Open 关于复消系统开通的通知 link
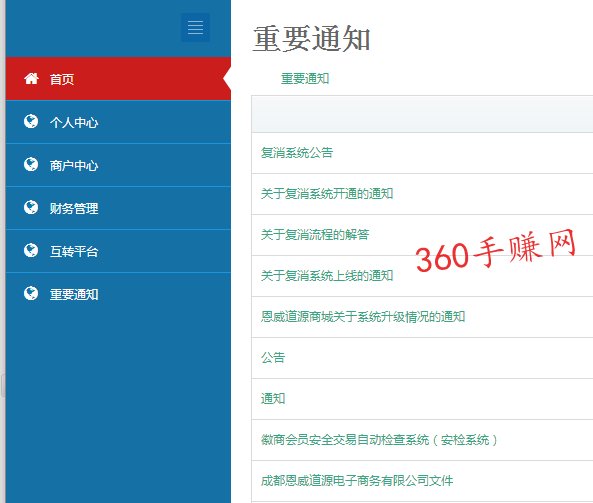593x503 pixels. tap(327, 194)
